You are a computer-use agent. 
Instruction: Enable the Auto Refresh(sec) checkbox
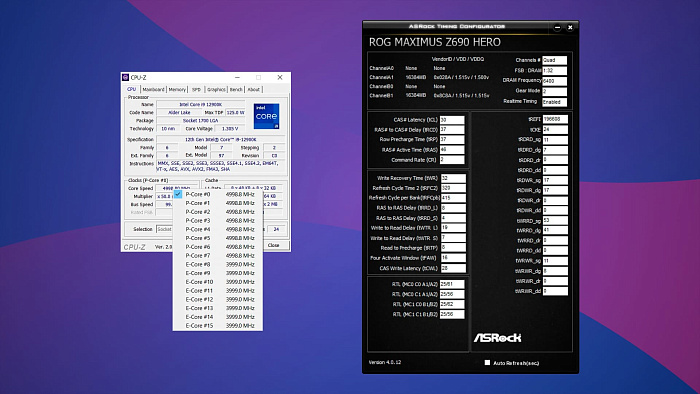[487, 363]
